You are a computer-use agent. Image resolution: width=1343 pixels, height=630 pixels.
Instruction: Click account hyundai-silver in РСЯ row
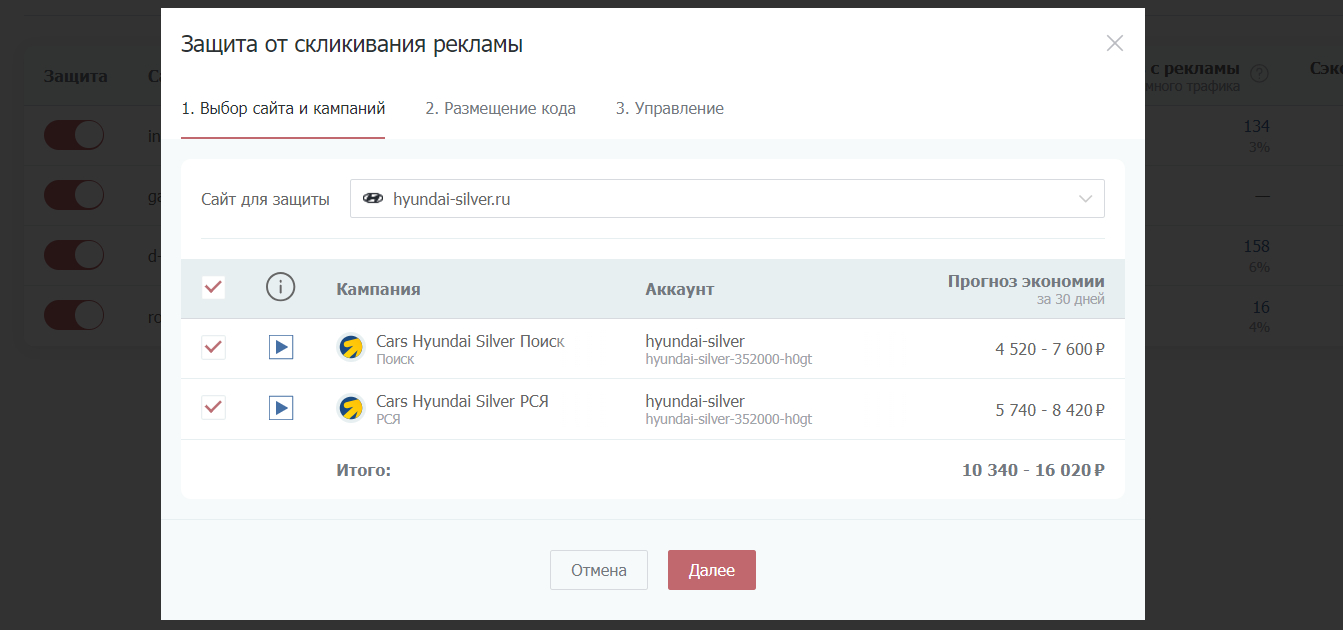(695, 401)
